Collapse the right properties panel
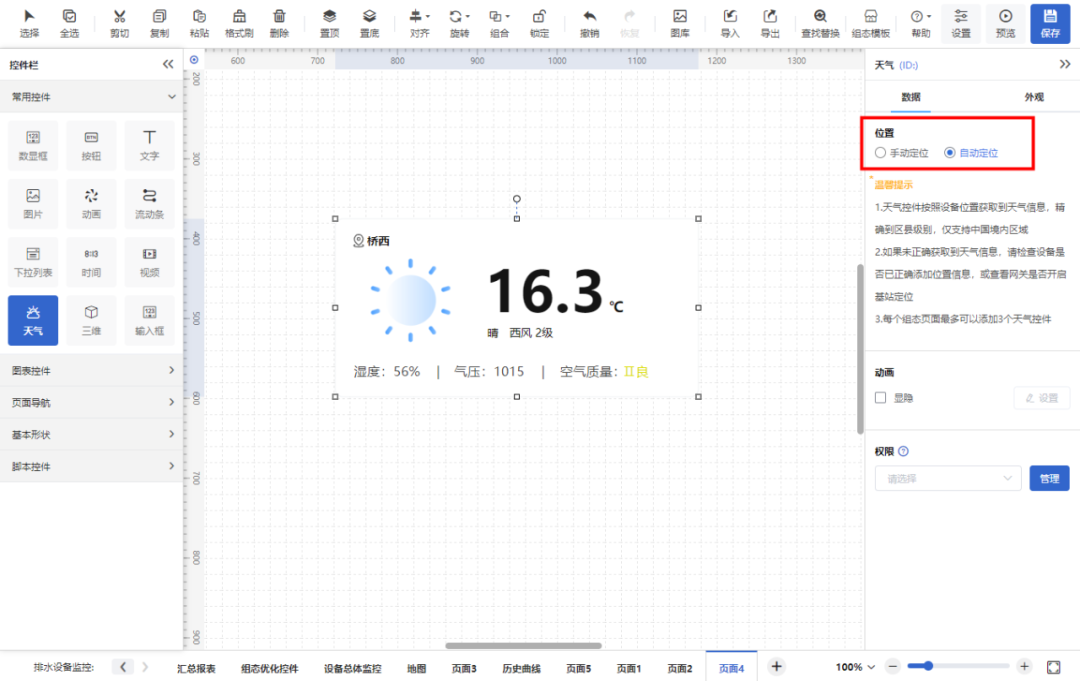Viewport: 1080px width, 681px height. click(x=1065, y=64)
